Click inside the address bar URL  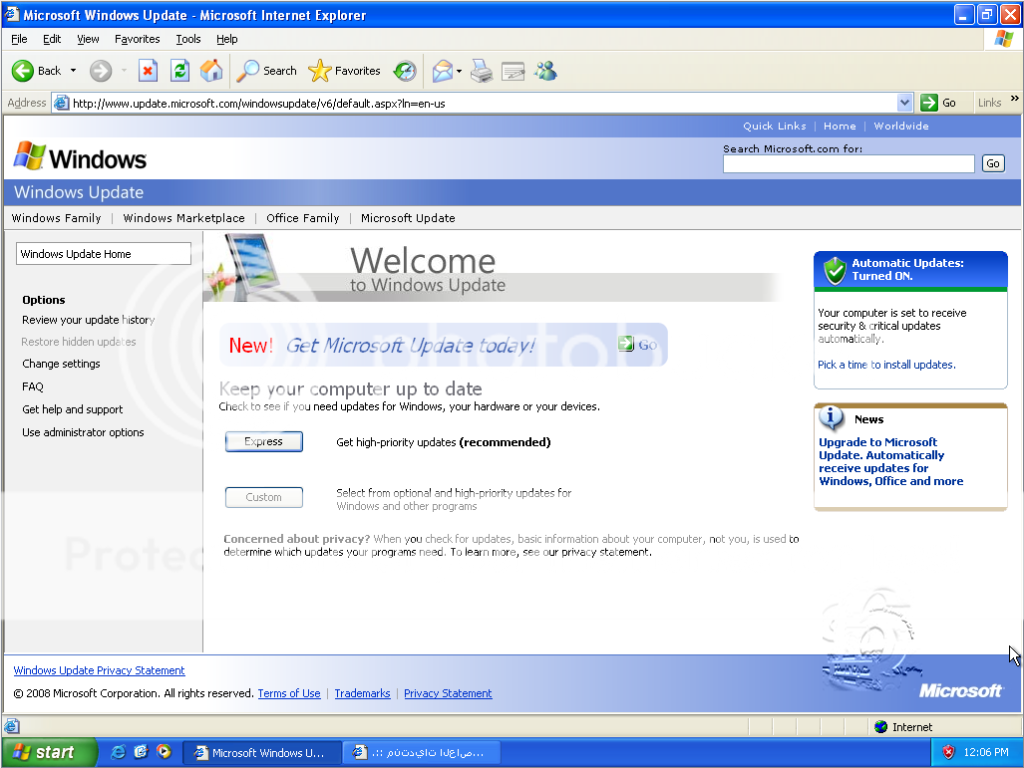pyautogui.click(x=483, y=103)
